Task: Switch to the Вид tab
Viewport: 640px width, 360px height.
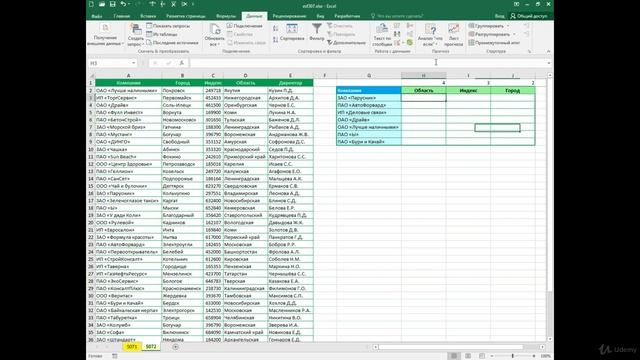Action: [320, 16]
